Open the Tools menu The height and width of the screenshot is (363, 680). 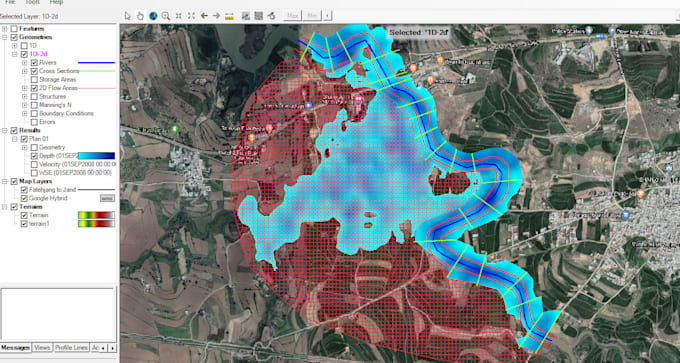(x=33, y=2)
